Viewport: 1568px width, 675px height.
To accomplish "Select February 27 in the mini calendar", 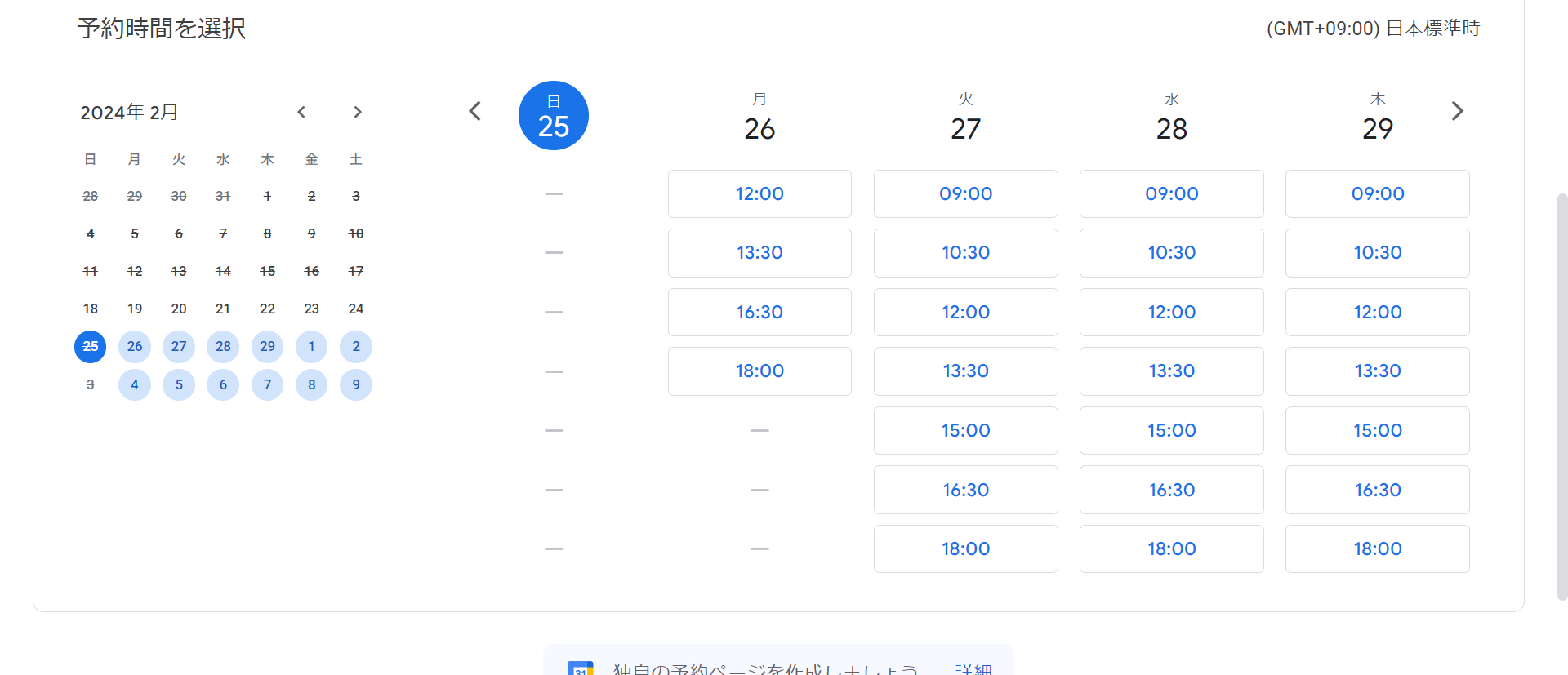I will pyautogui.click(x=179, y=346).
